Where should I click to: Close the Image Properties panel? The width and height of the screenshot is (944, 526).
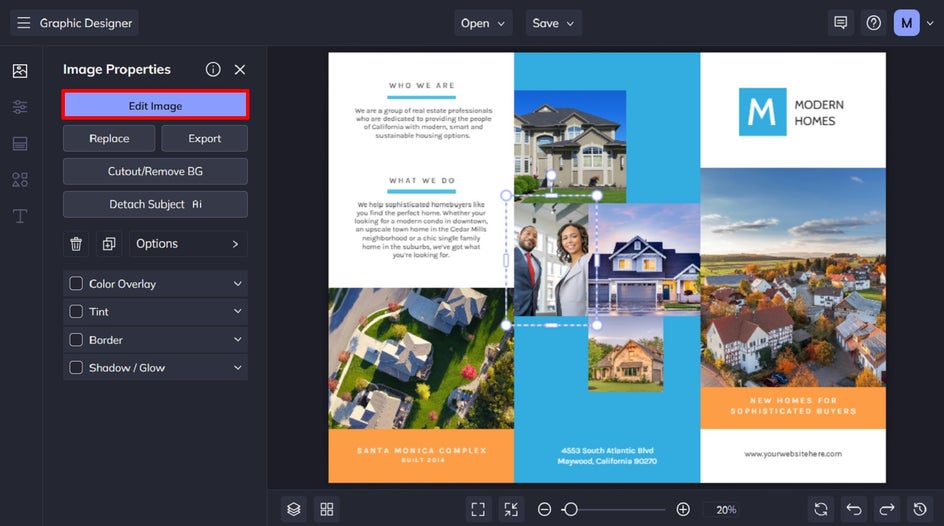point(240,69)
